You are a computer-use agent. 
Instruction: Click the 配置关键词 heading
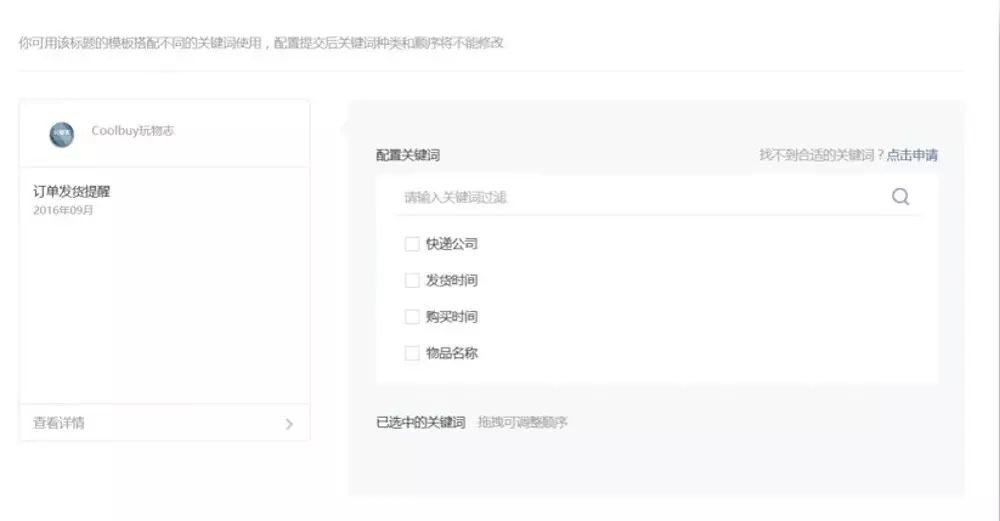coord(408,155)
